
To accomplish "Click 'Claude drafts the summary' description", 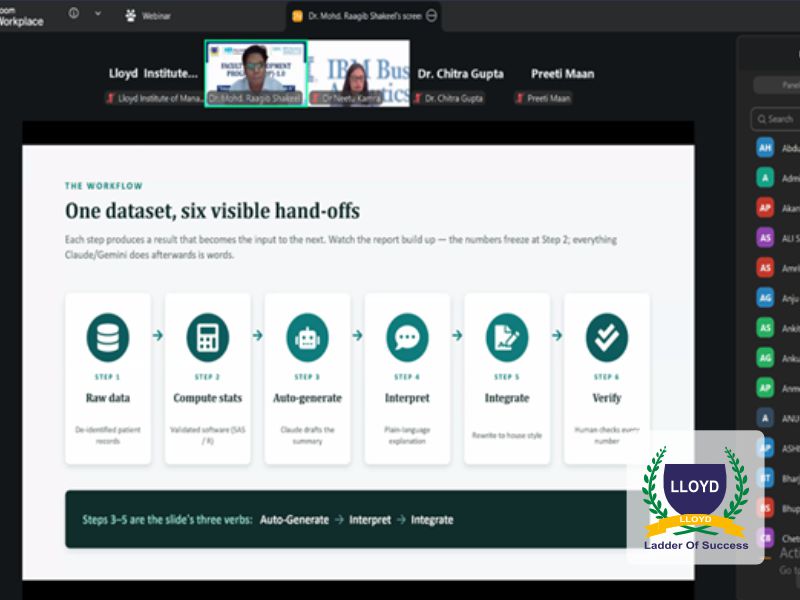I will coord(307,435).
